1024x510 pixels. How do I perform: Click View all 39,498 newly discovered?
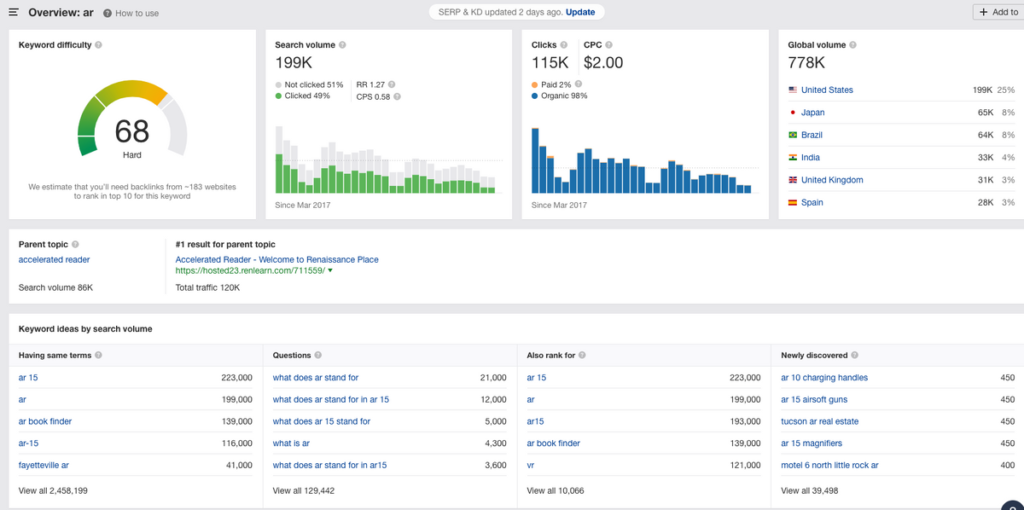click(x=810, y=490)
